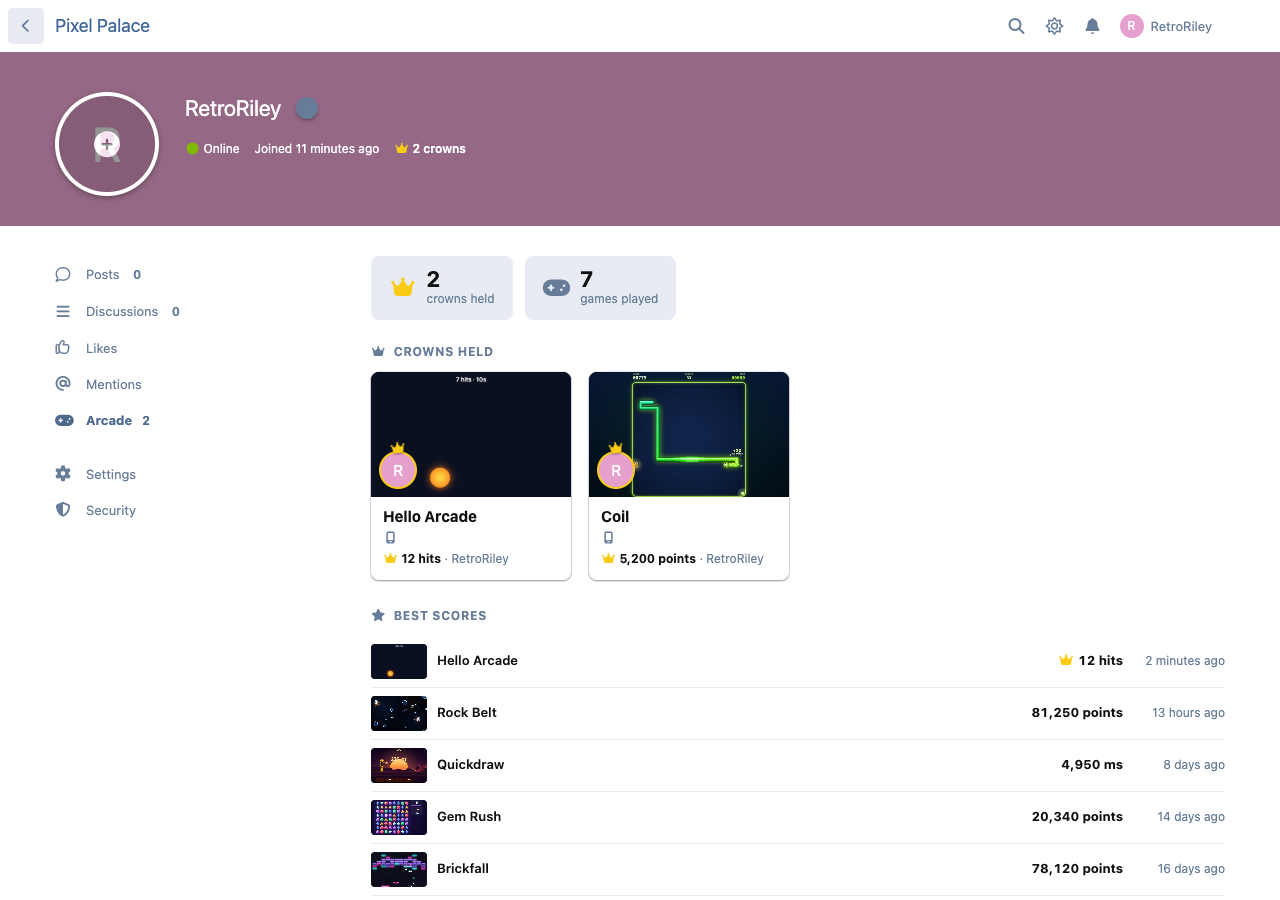Open the Rock Belt best score row
Screen dimensions: 1280x900
point(798,713)
